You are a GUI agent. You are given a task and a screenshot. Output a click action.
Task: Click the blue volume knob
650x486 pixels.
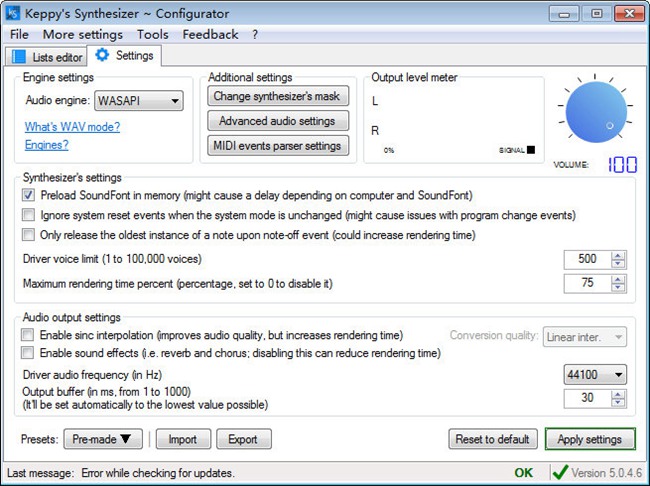[596, 112]
